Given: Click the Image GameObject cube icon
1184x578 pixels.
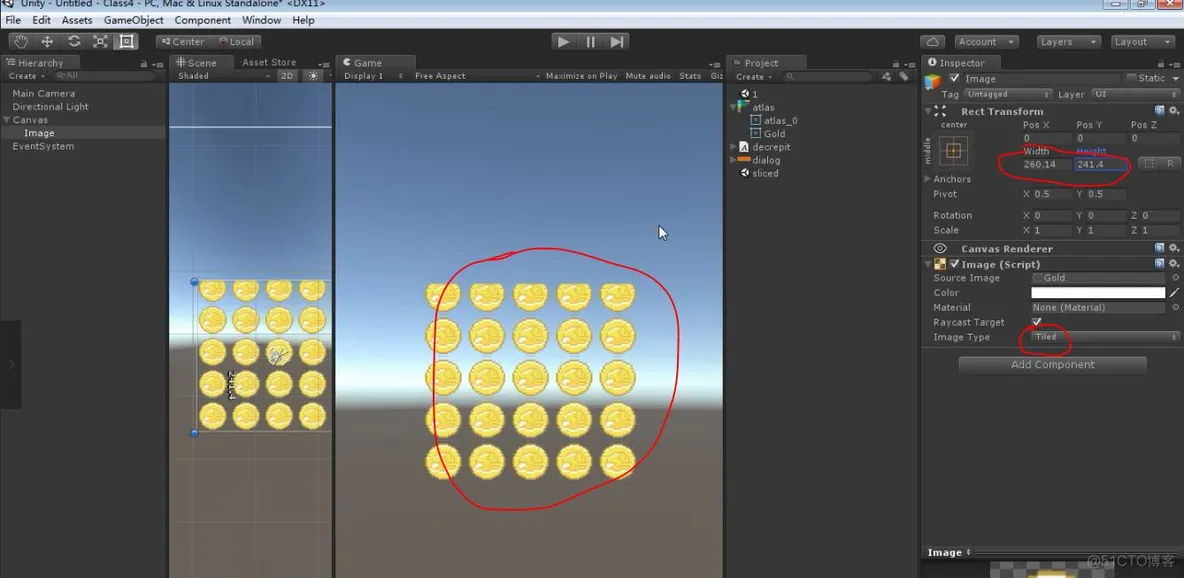Looking at the screenshot, I should 933,82.
